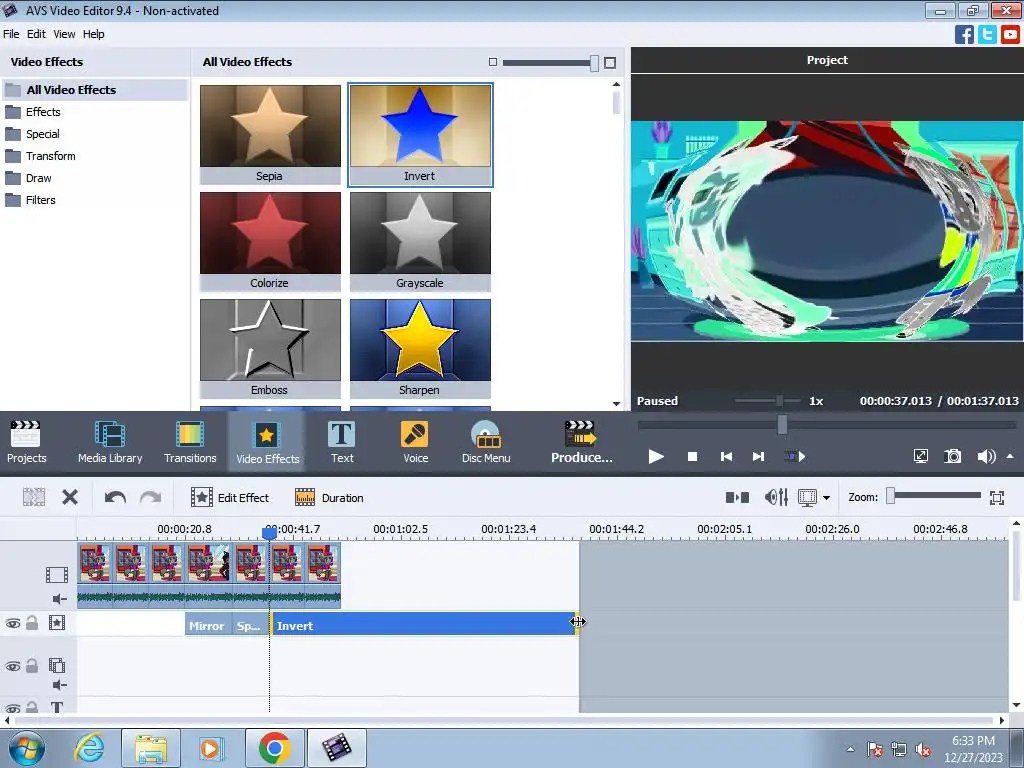Open the YouTube link icon
The height and width of the screenshot is (768, 1024).
[x=1010, y=34]
